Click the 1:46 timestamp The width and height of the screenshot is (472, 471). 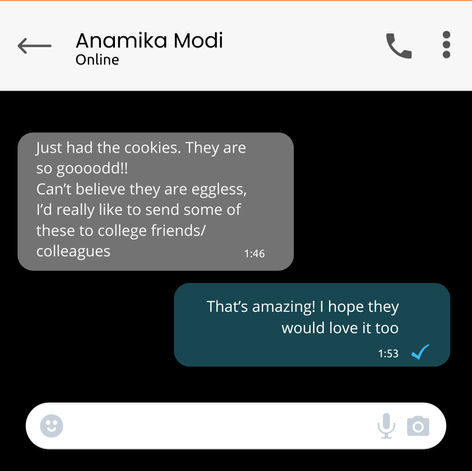[x=254, y=254]
